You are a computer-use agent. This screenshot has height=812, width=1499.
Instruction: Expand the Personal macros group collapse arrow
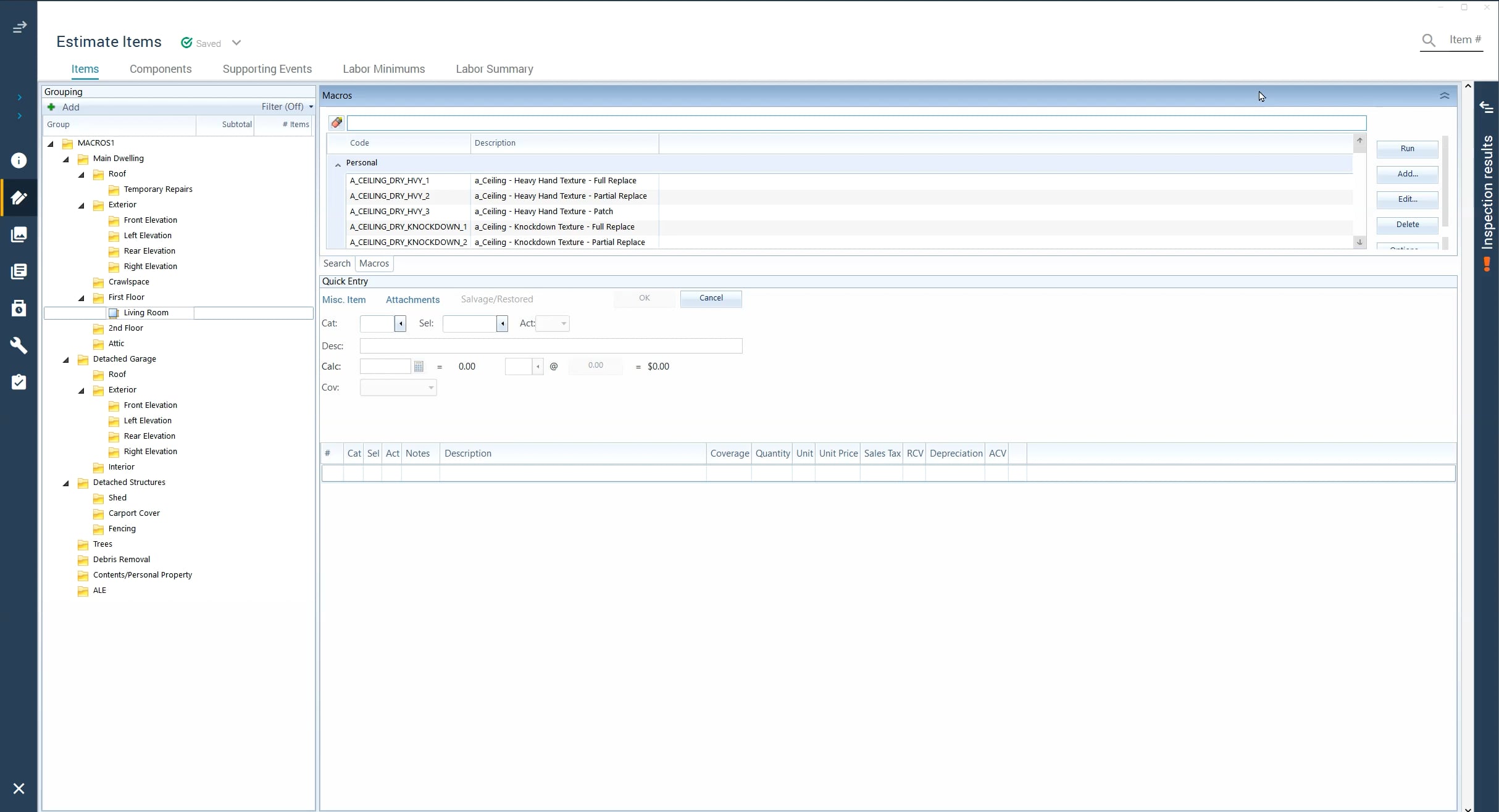[337, 163]
